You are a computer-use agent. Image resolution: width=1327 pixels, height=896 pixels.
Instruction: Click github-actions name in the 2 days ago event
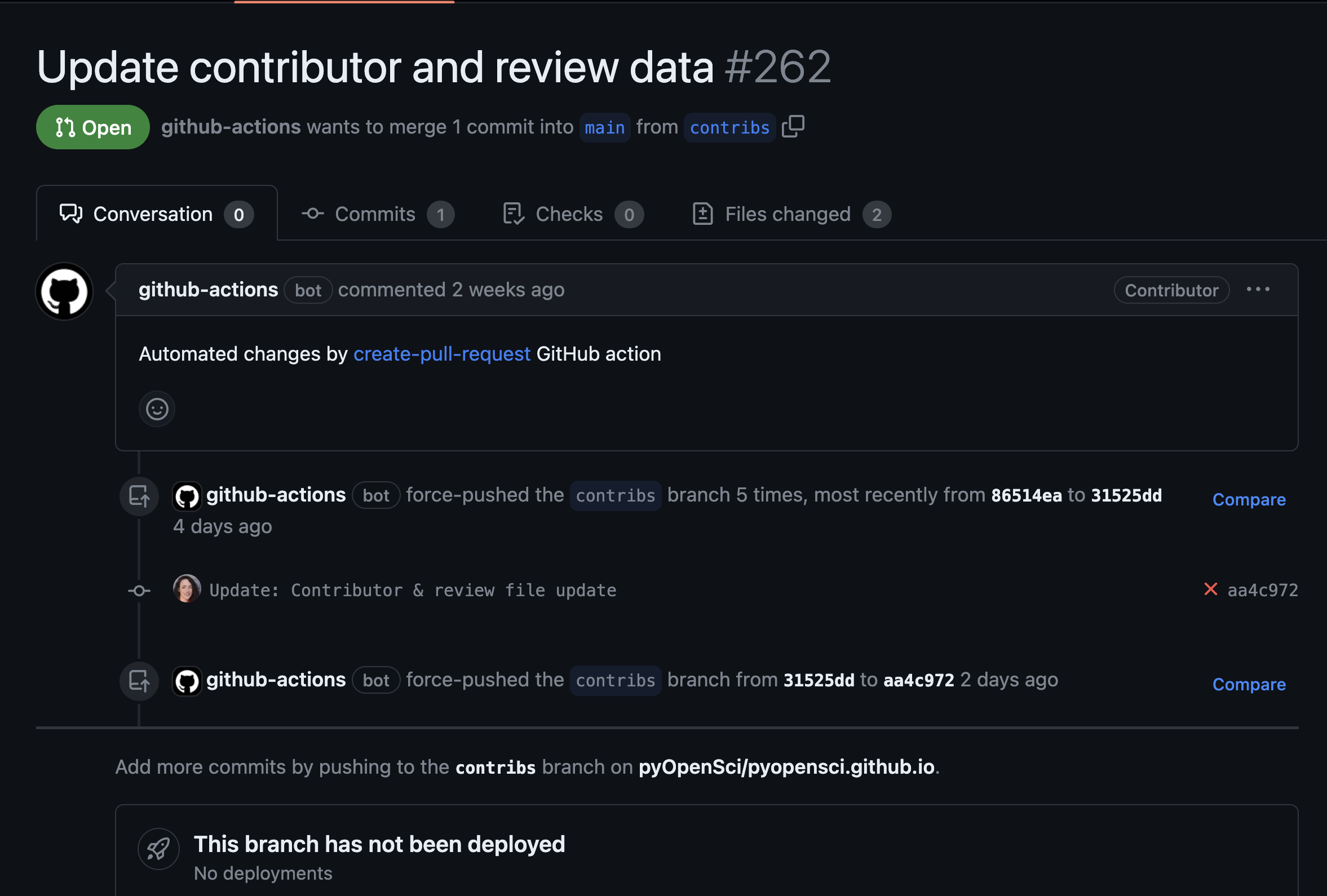pos(276,680)
